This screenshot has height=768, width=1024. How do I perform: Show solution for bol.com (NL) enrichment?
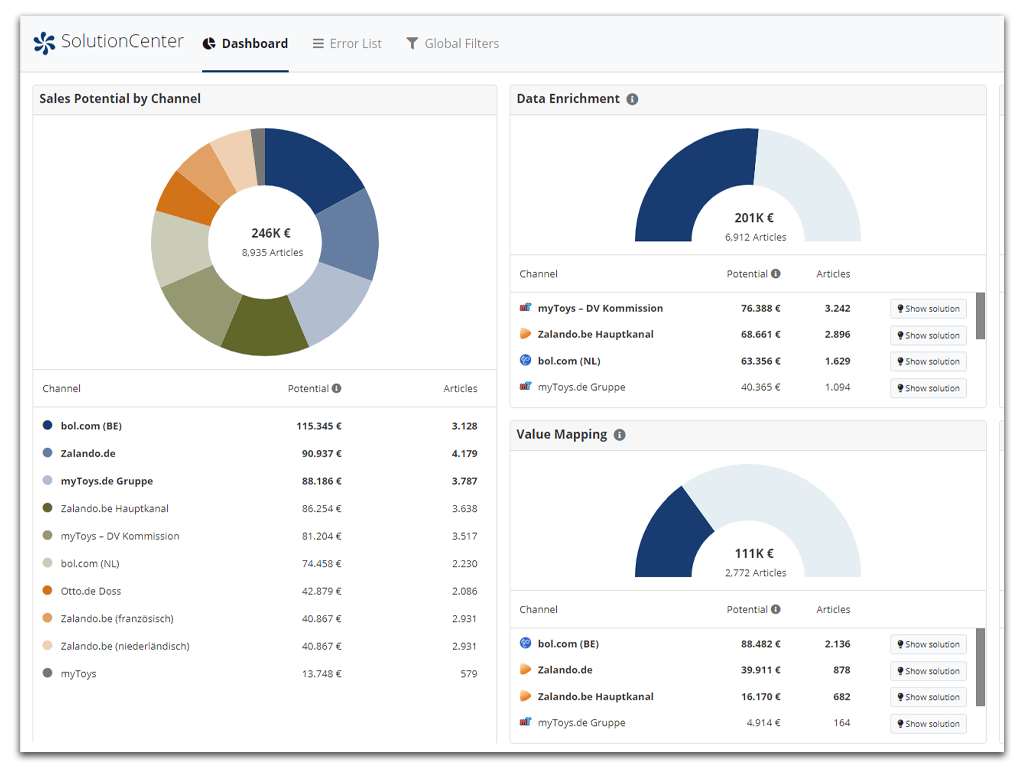(928, 362)
